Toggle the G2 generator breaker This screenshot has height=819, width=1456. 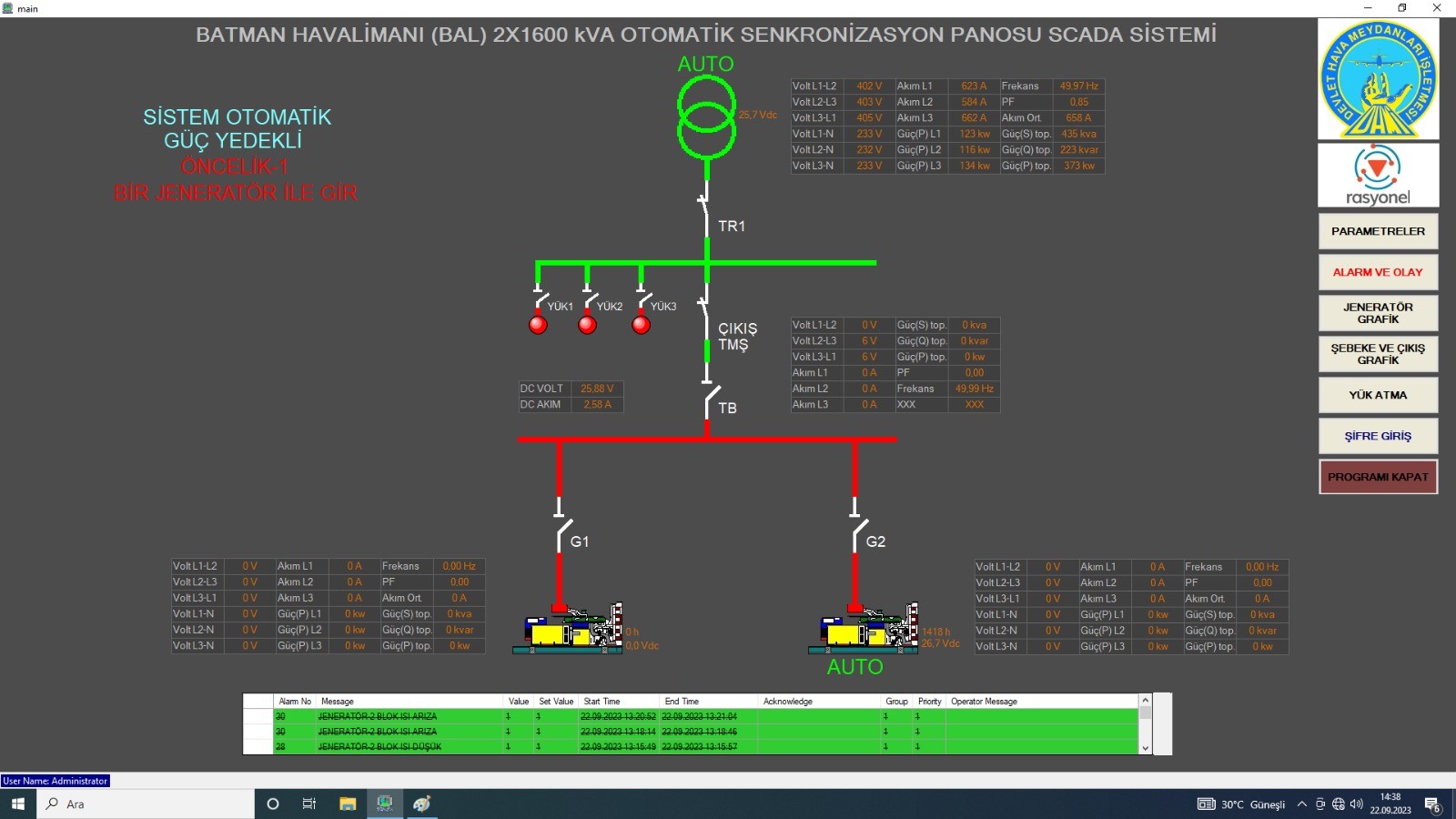tap(858, 533)
